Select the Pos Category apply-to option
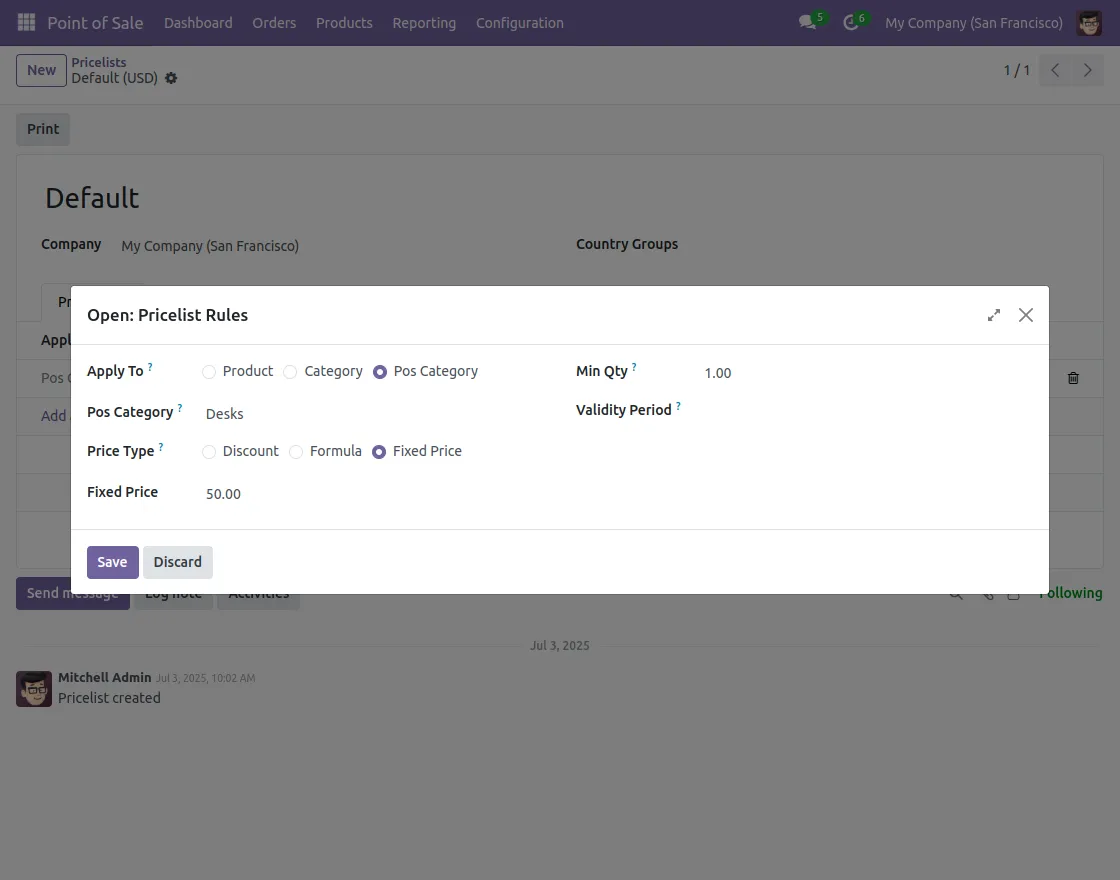1120x880 pixels. tap(380, 372)
